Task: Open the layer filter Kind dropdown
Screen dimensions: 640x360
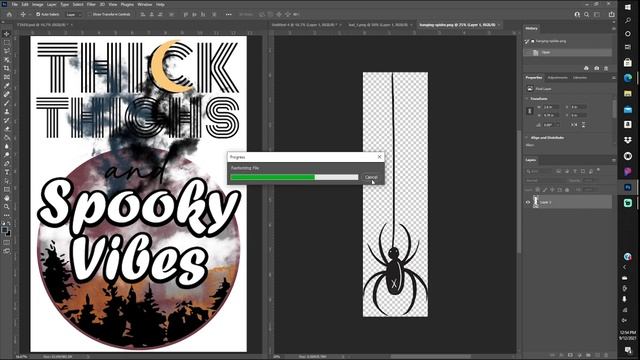Action: [540, 171]
